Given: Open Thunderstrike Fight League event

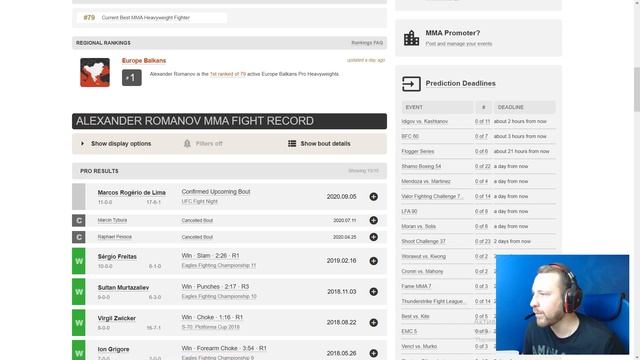Looking at the screenshot, I should [433, 302].
